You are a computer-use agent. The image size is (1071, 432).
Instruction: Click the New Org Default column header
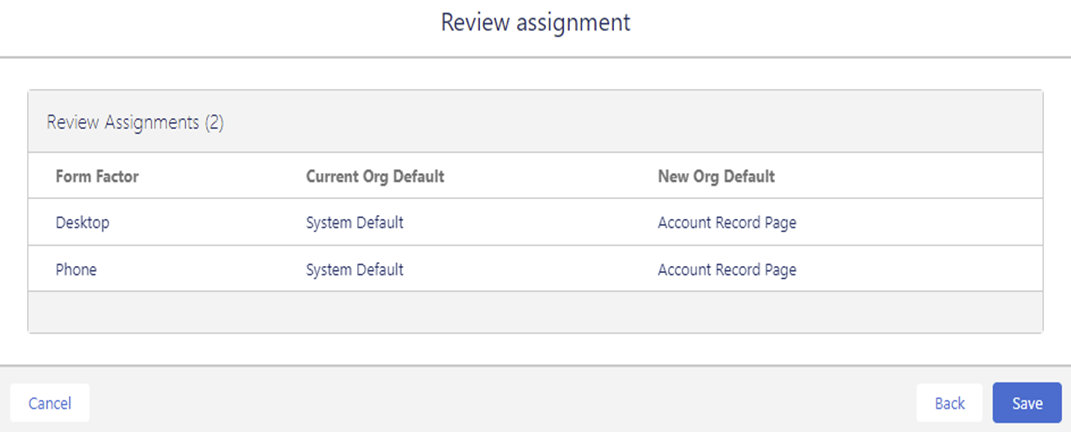click(716, 176)
